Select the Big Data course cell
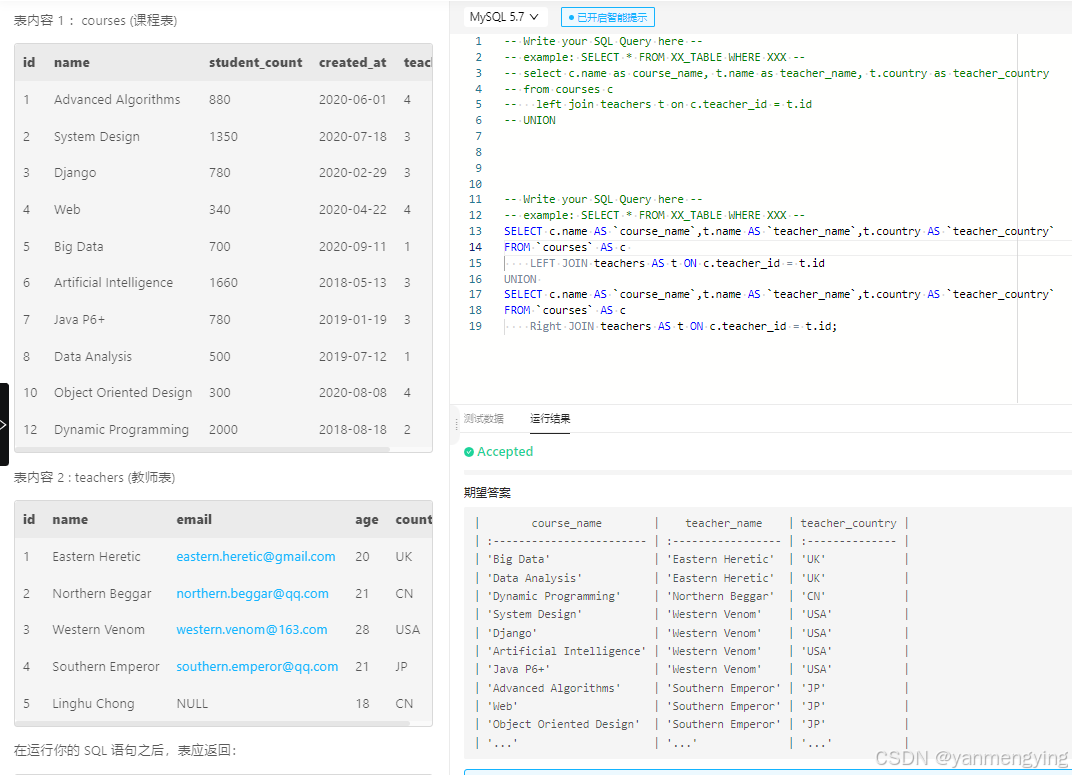 [x=79, y=247]
